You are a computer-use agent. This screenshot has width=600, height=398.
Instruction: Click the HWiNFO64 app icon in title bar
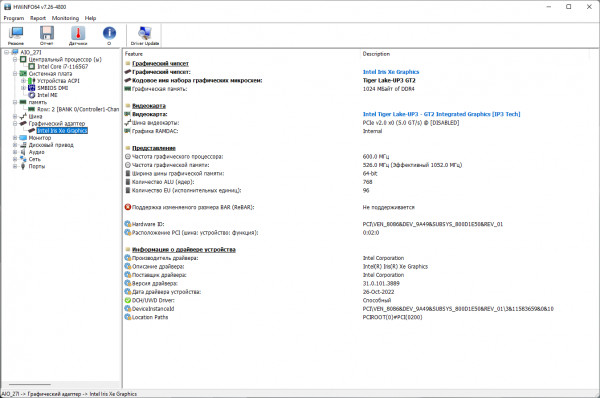pos(7,7)
